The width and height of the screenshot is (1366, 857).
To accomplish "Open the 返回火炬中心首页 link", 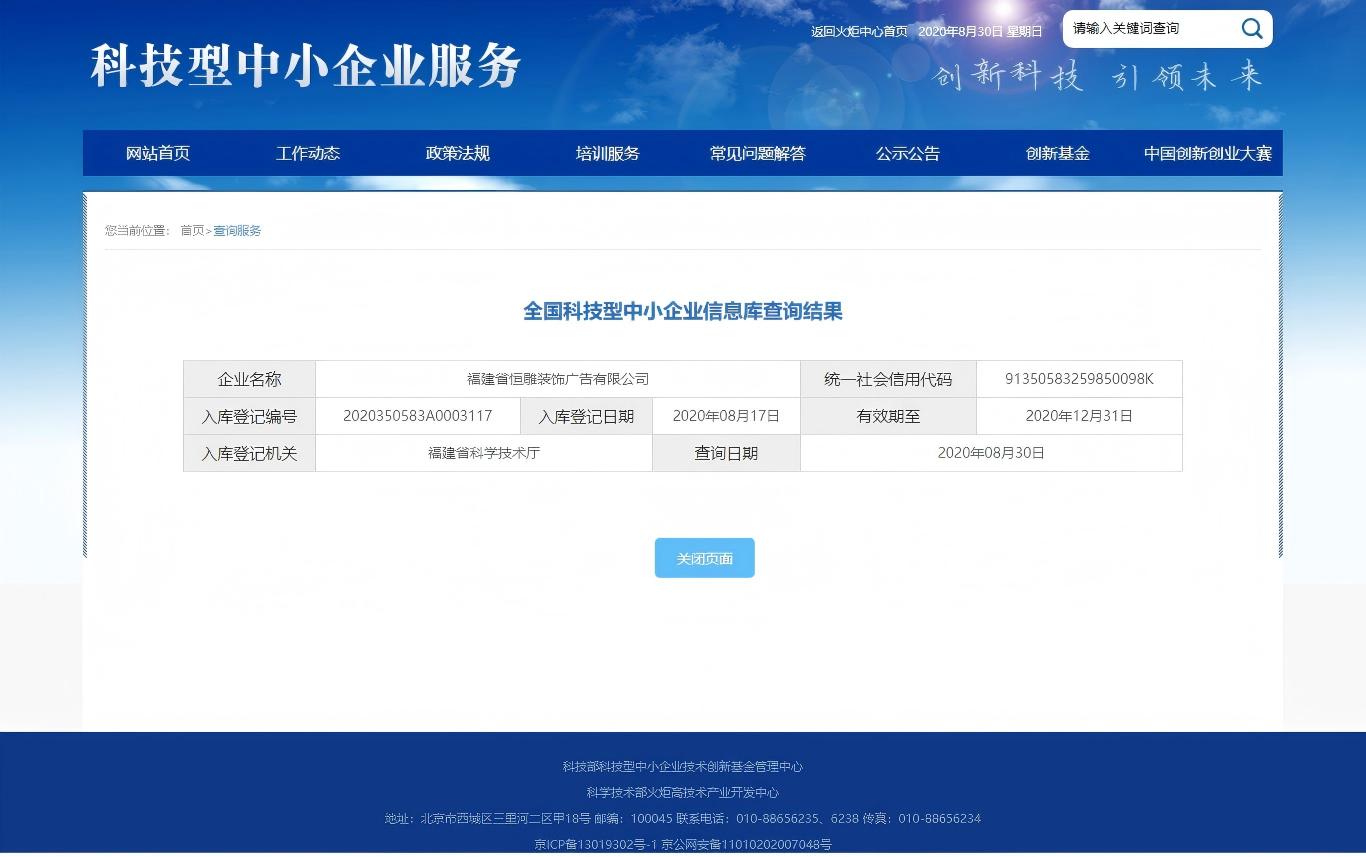I will tap(859, 31).
